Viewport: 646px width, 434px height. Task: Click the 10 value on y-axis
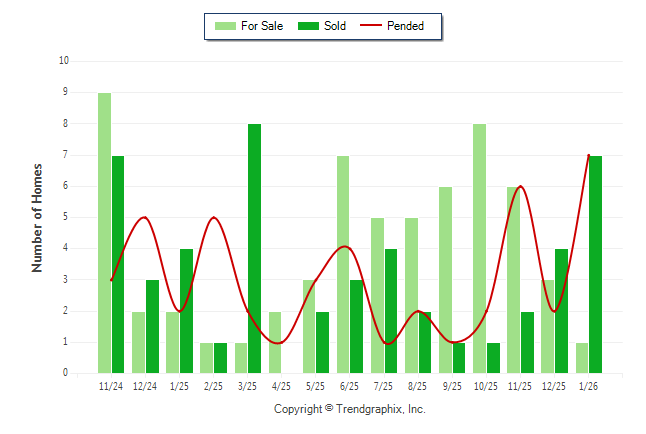click(64, 61)
